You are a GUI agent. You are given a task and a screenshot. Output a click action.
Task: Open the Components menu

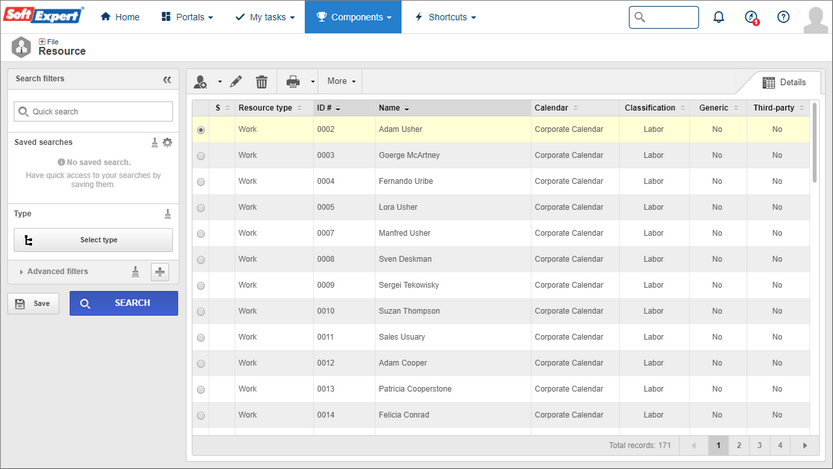(x=353, y=17)
